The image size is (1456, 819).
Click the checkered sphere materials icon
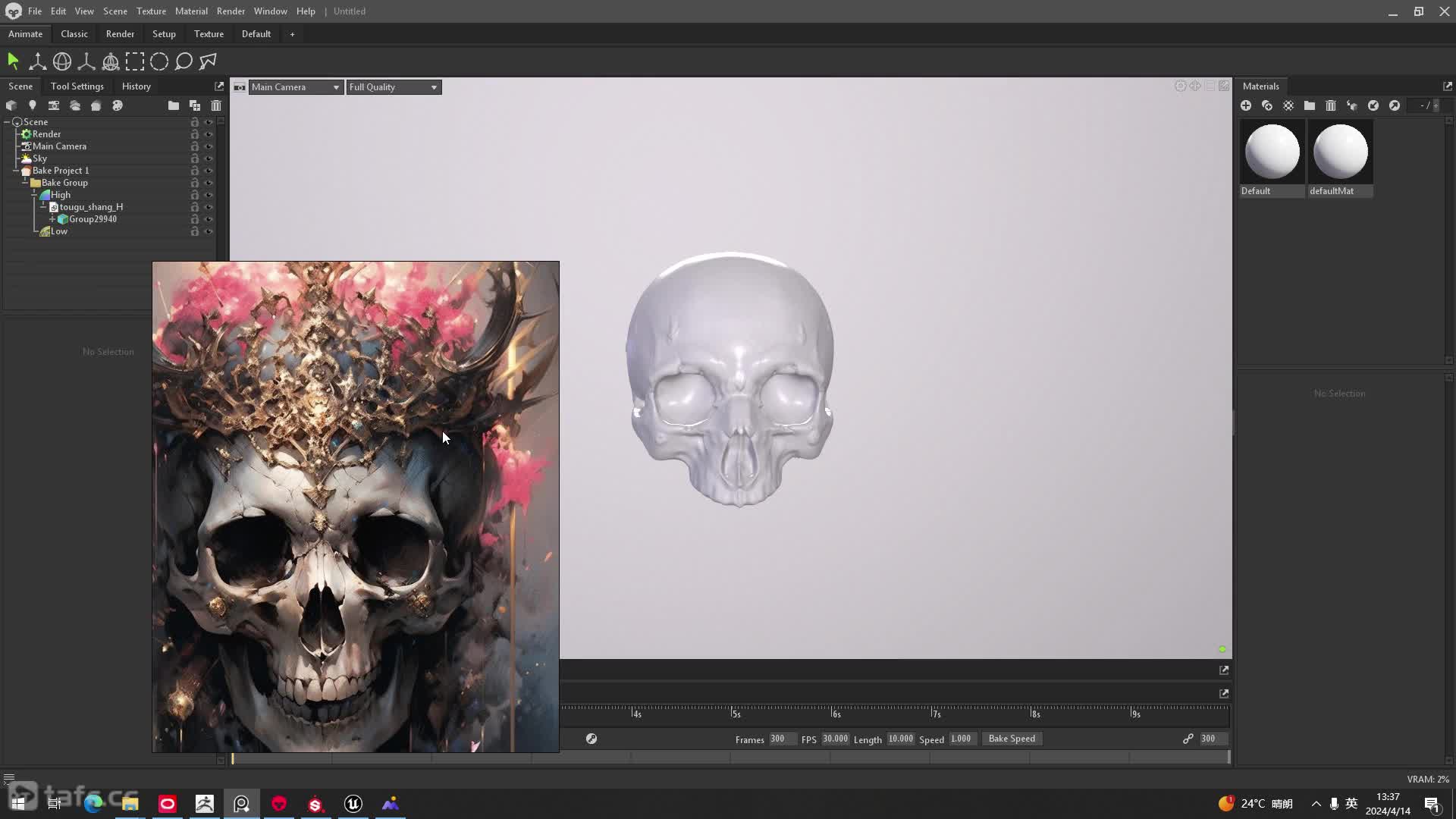pos(1288,105)
